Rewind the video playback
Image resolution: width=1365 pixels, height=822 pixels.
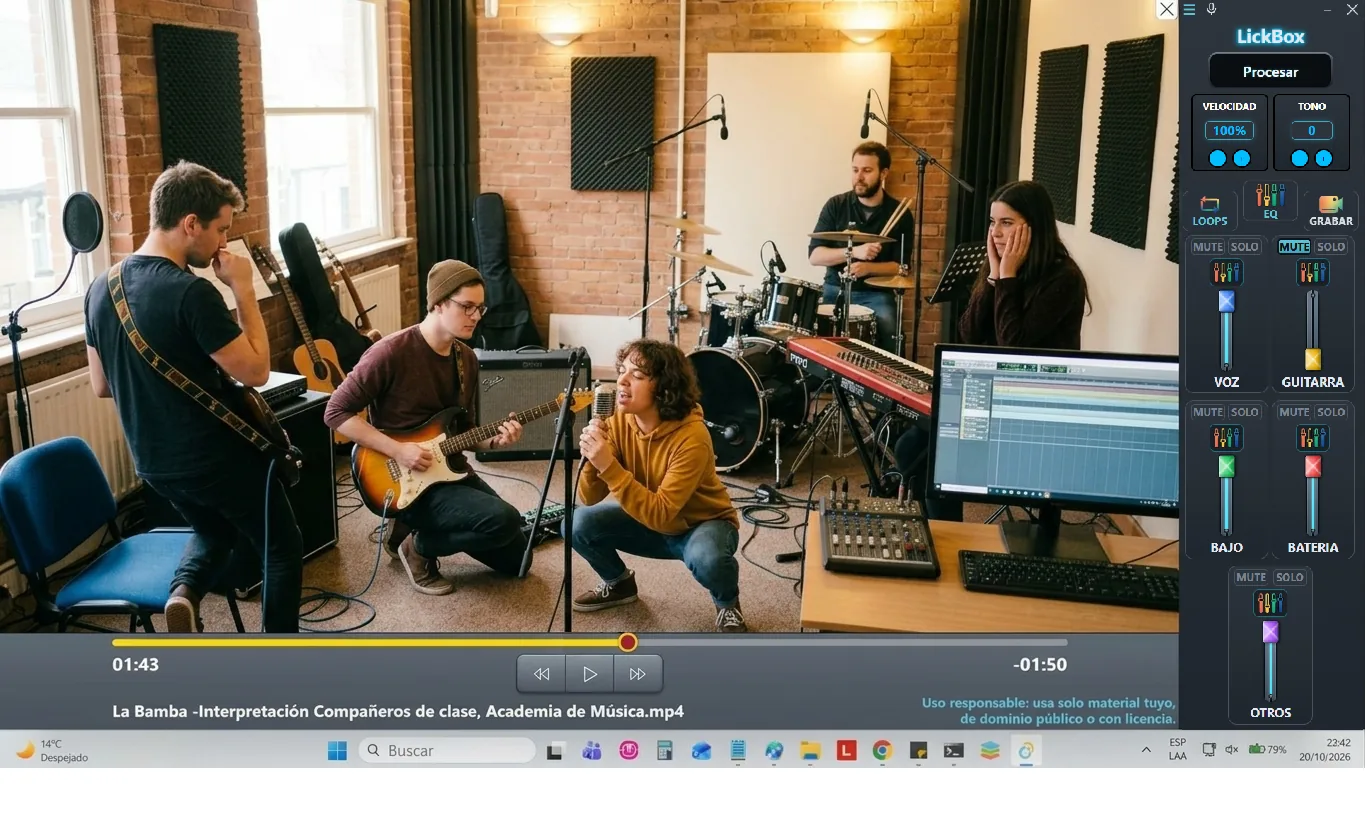[x=541, y=674]
